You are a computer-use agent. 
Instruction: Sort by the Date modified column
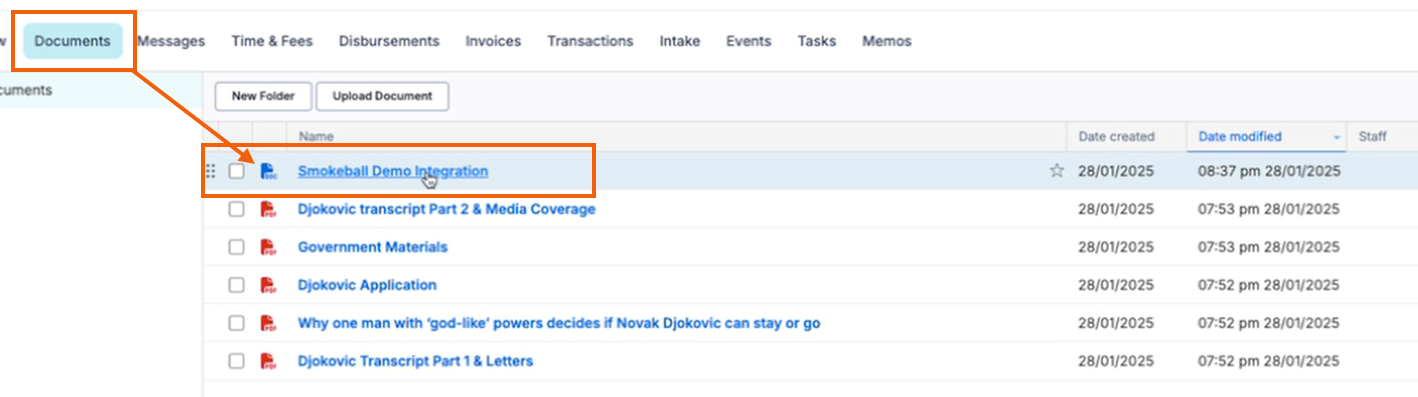pos(1240,137)
